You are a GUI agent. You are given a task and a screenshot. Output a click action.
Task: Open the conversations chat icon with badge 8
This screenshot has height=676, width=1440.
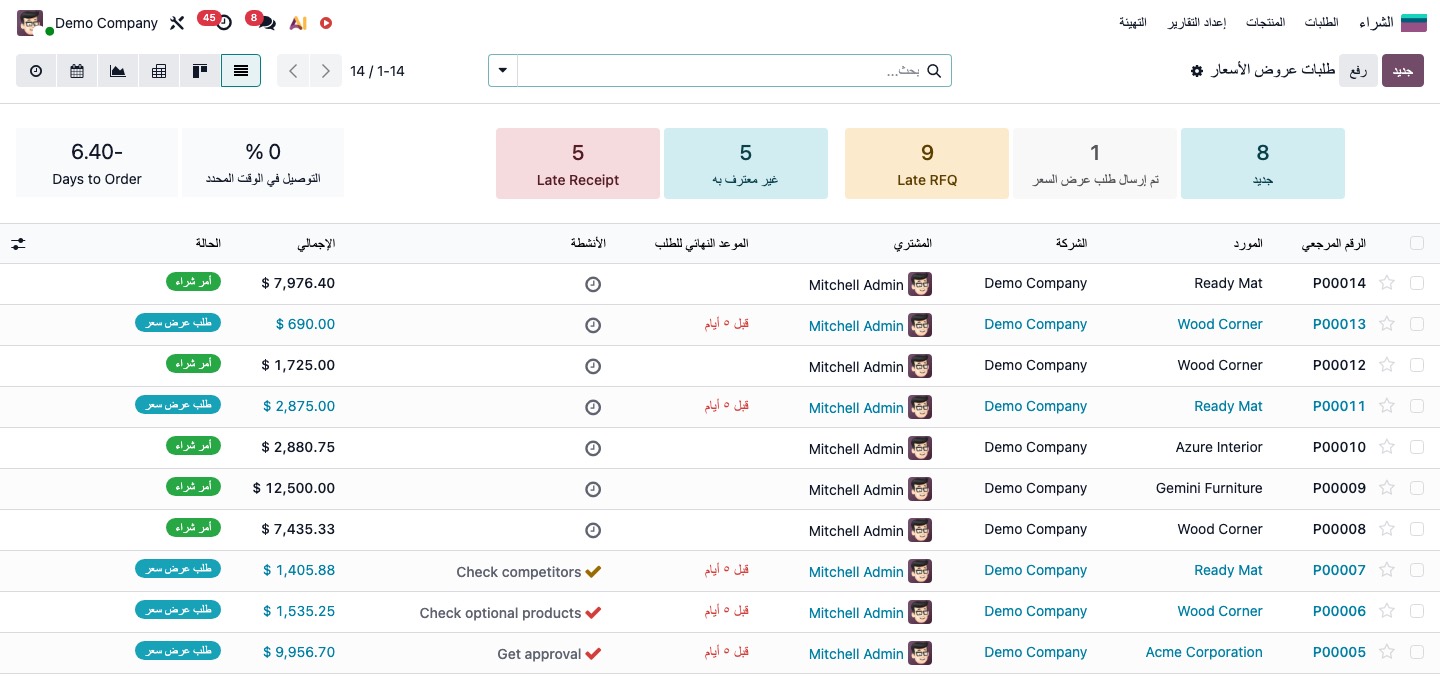click(267, 22)
